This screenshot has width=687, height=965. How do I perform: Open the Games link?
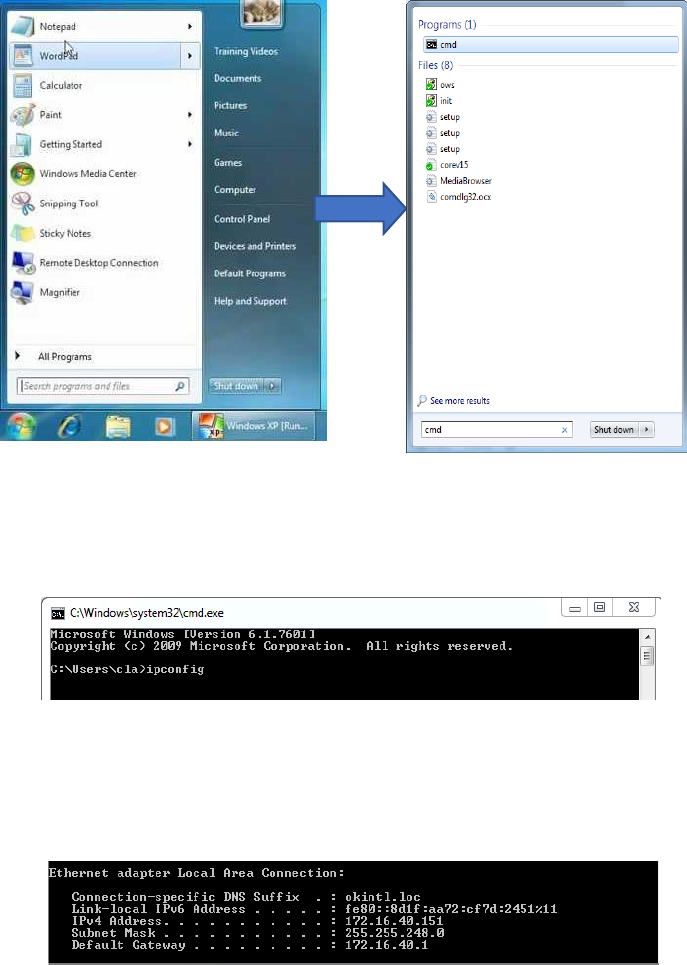pyautogui.click(x=228, y=162)
